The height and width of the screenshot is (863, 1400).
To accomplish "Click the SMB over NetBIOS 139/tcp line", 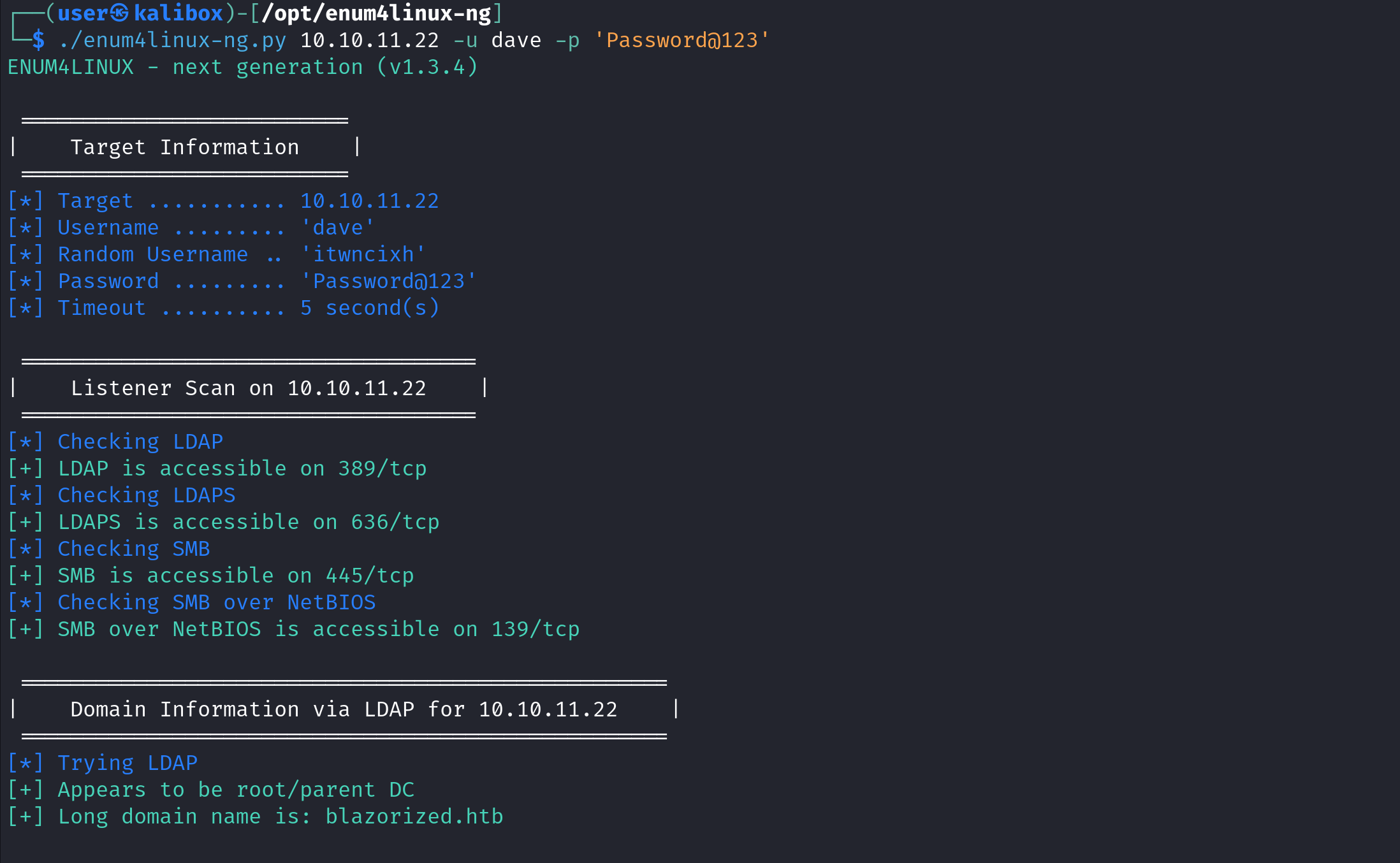I will pyautogui.click(x=318, y=629).
